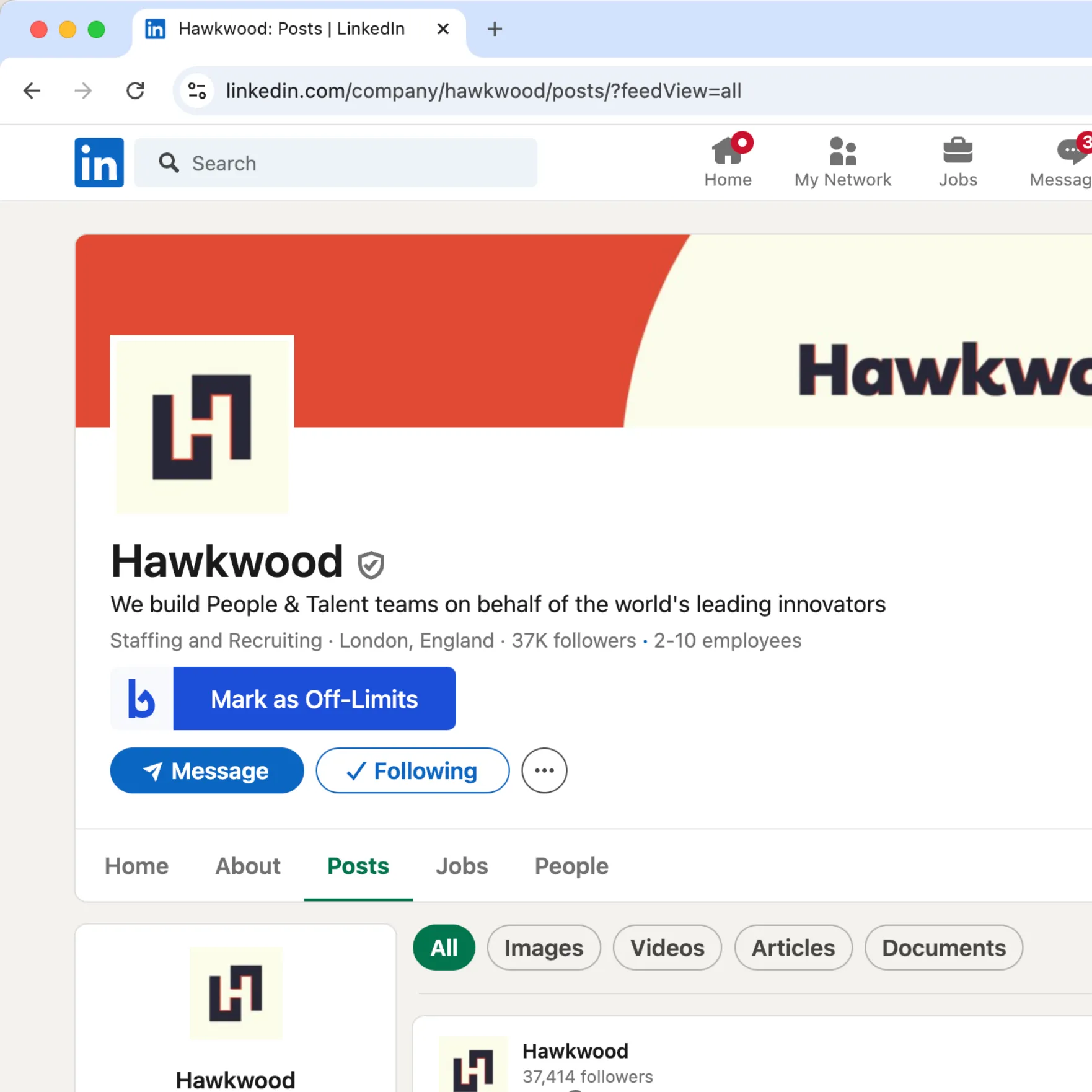Select the Posts tab

[358, 866]
